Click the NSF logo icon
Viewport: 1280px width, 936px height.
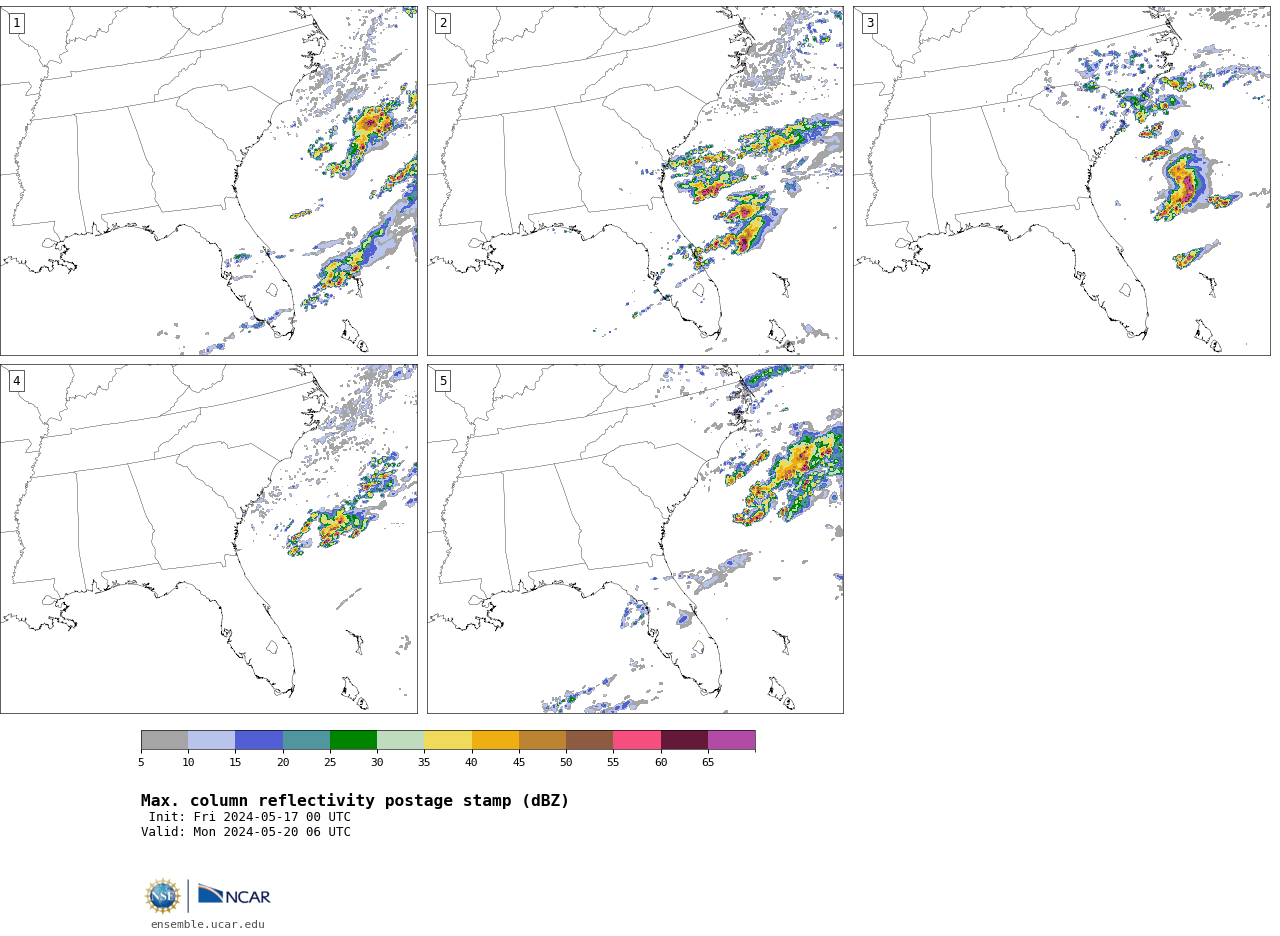[x=163, y=896]
